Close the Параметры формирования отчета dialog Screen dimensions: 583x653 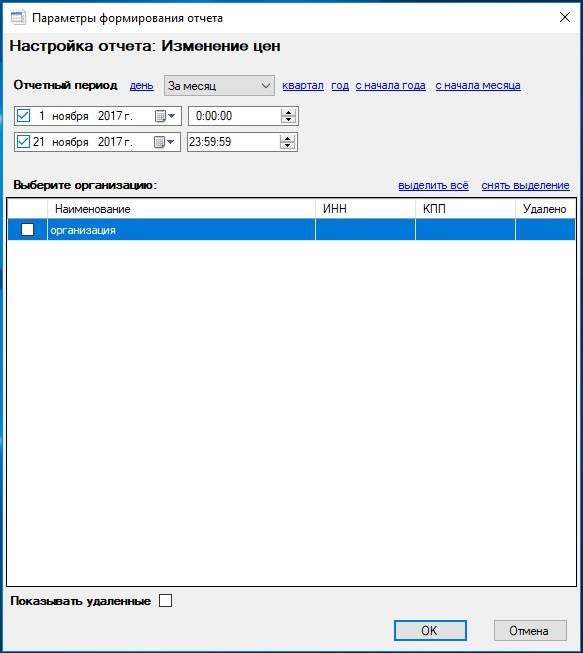(565, 17)
